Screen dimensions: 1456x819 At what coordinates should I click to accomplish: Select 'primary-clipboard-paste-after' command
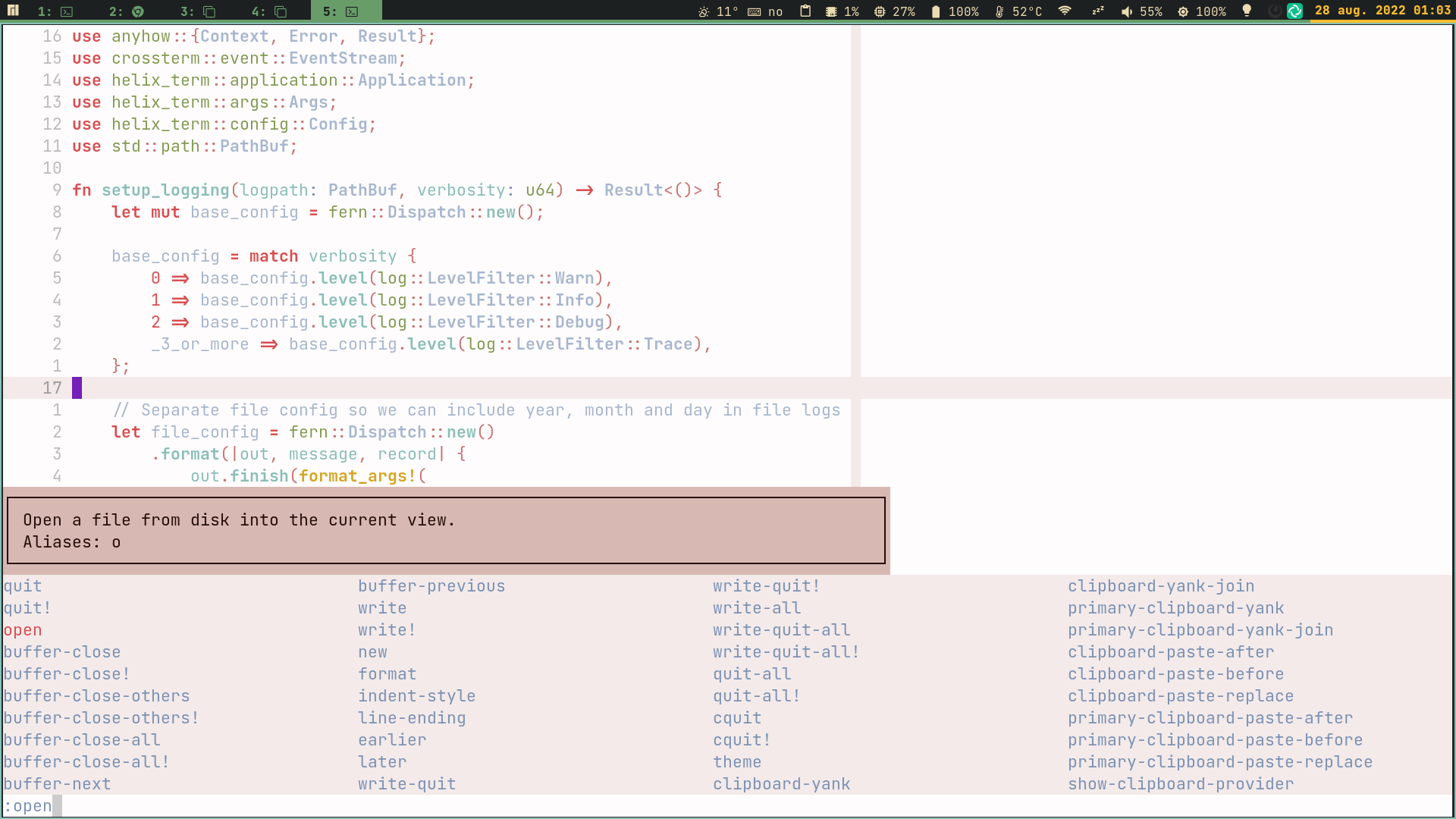pyautogui.click(x=1210, y=718)
